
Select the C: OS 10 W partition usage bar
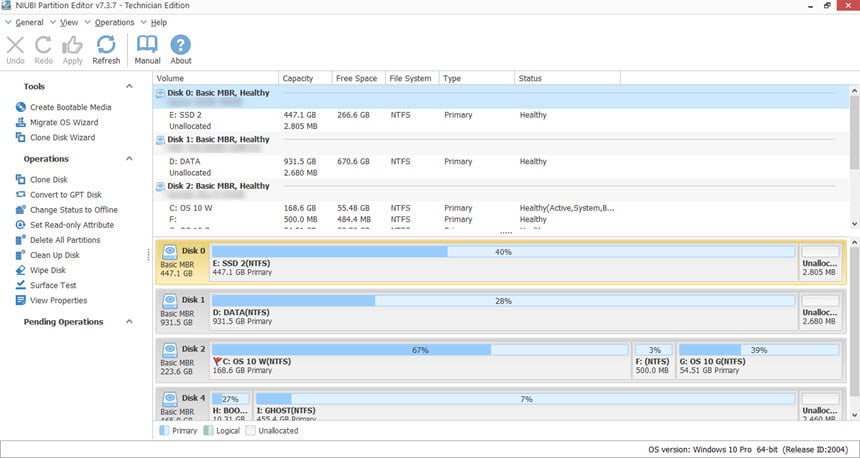click(420, 350)
